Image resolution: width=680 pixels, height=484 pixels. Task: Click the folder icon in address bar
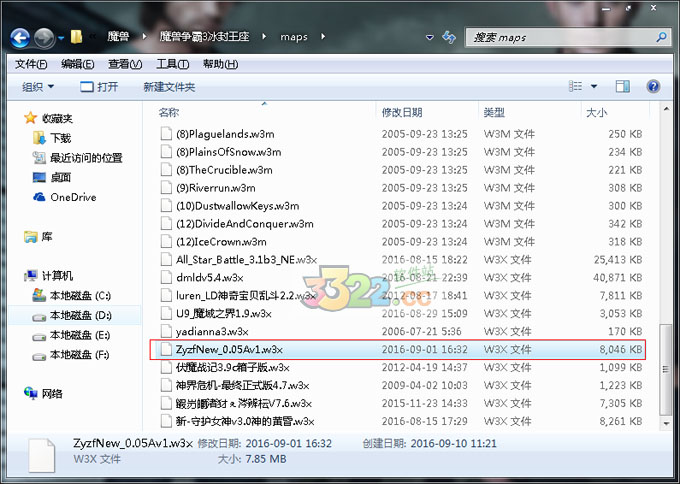(x=76, y=37)
